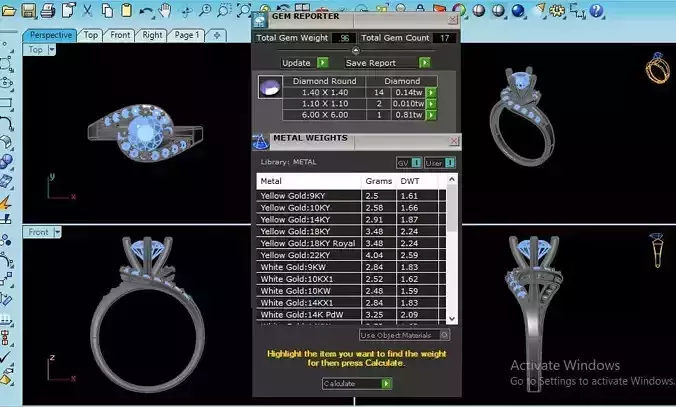Close the Metal Weights panel
This screenshot has height=407, width=676.
pyautogui.click(x=454, y=141)
